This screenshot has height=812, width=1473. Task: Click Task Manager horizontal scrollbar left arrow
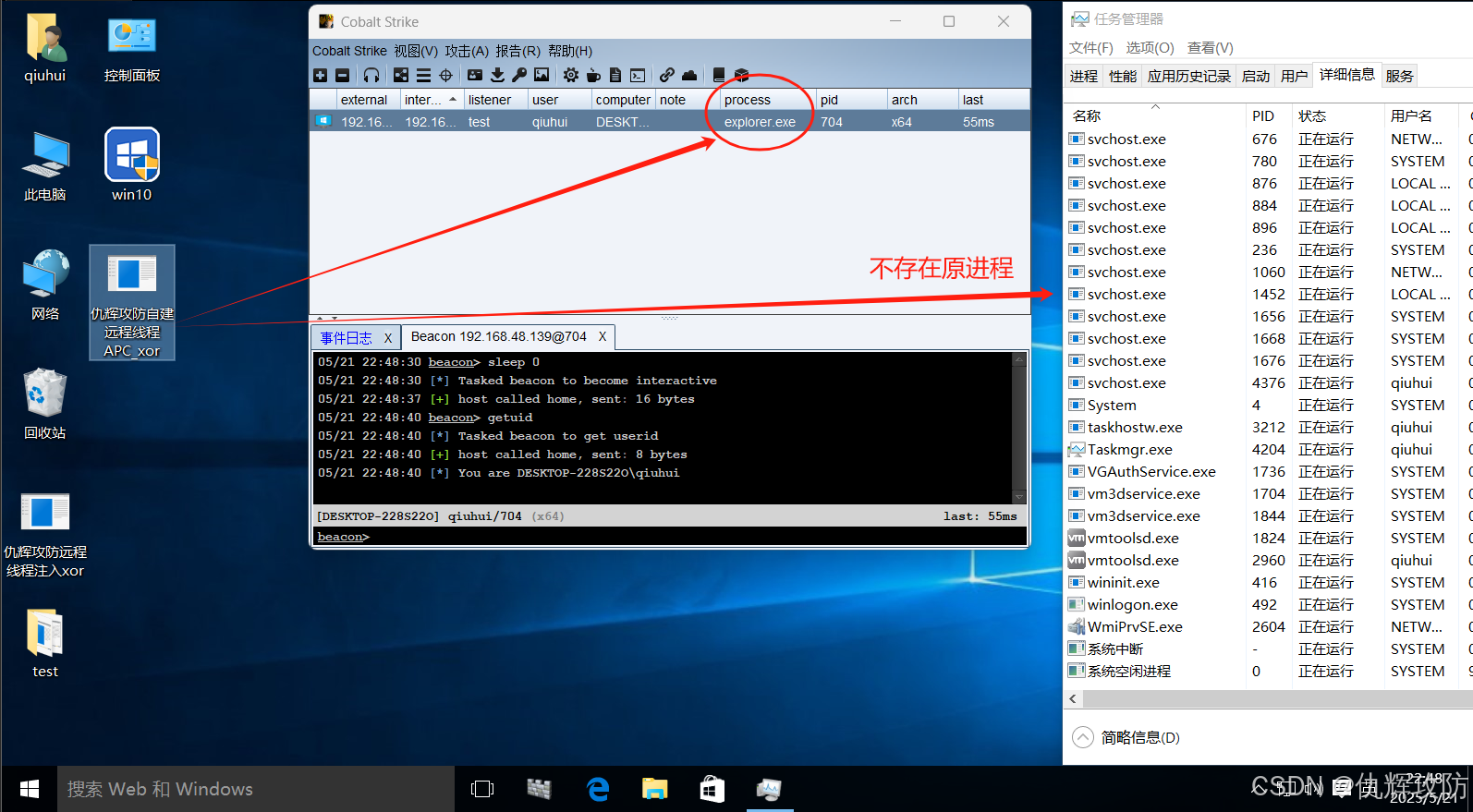tap(1073, 699)
